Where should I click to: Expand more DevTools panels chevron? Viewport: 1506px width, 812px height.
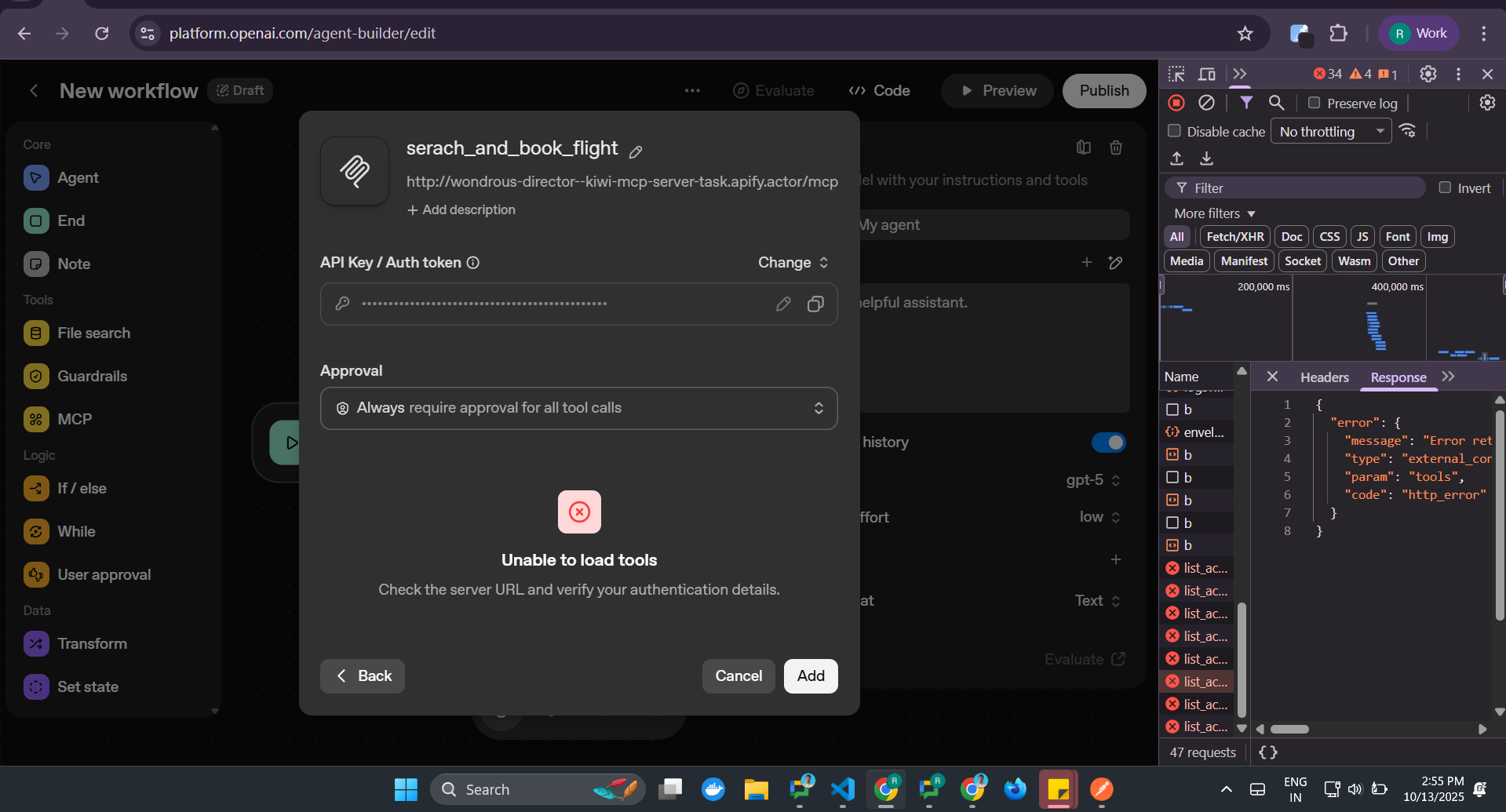coord(1240,74)
